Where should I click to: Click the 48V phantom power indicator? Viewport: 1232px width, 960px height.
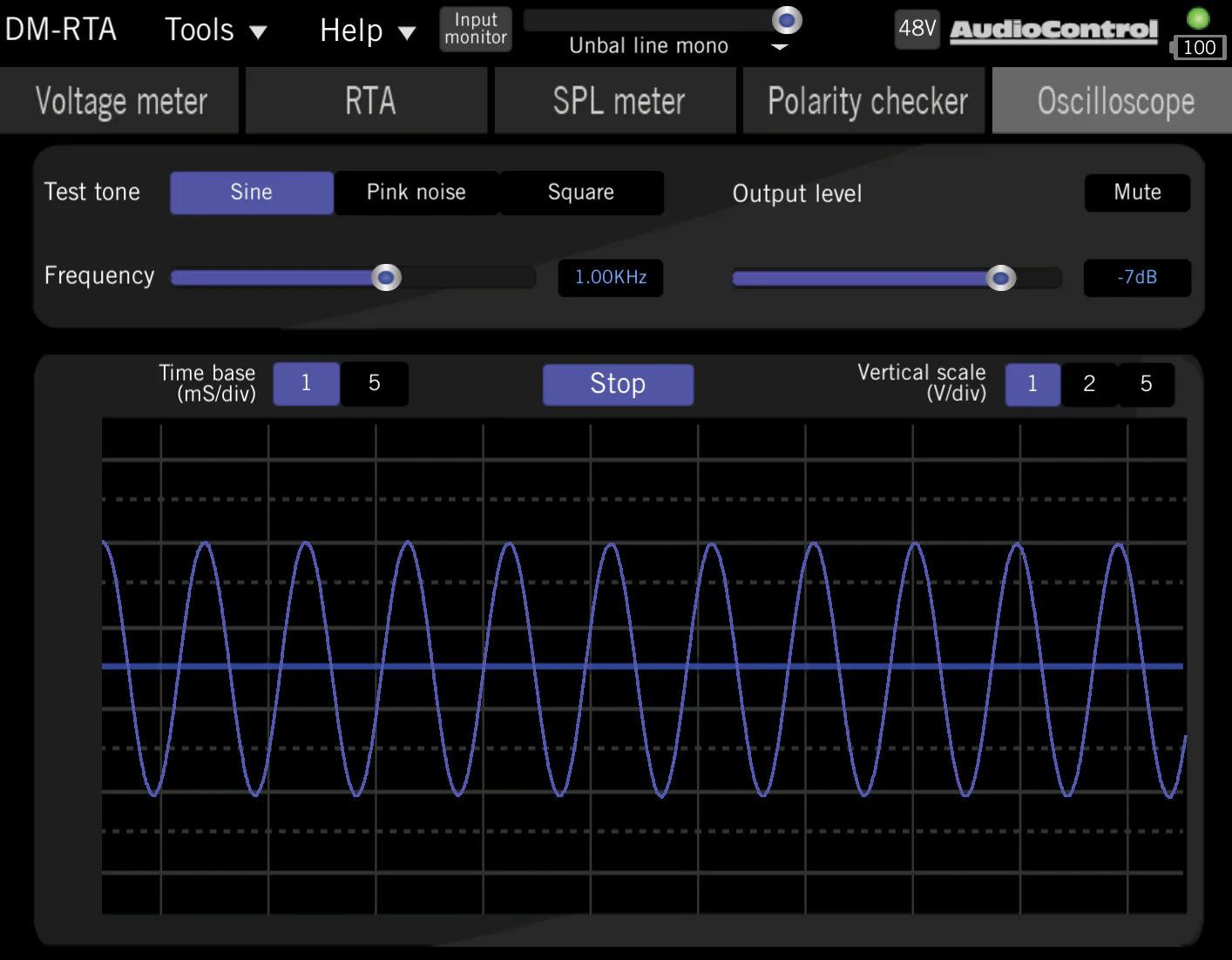(917, 29)
